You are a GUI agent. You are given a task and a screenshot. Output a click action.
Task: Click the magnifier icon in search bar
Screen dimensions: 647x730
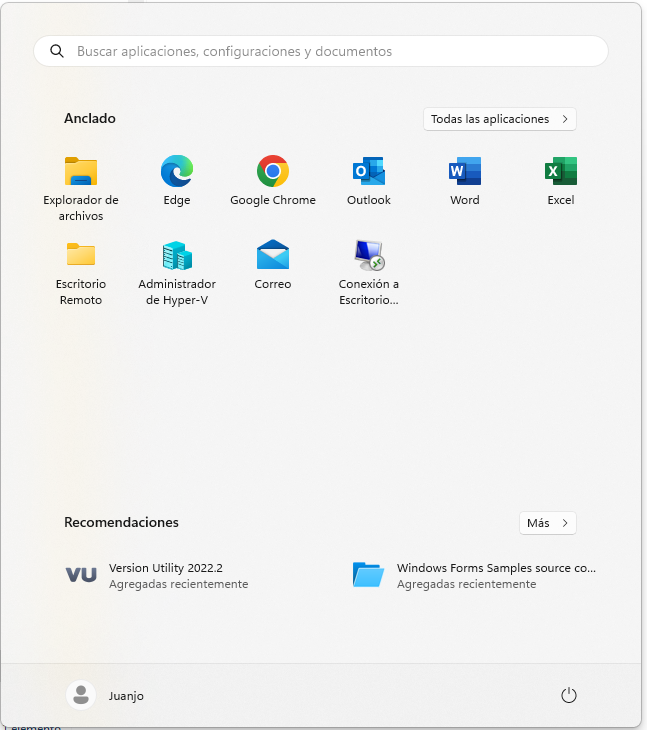pos(57,51)
